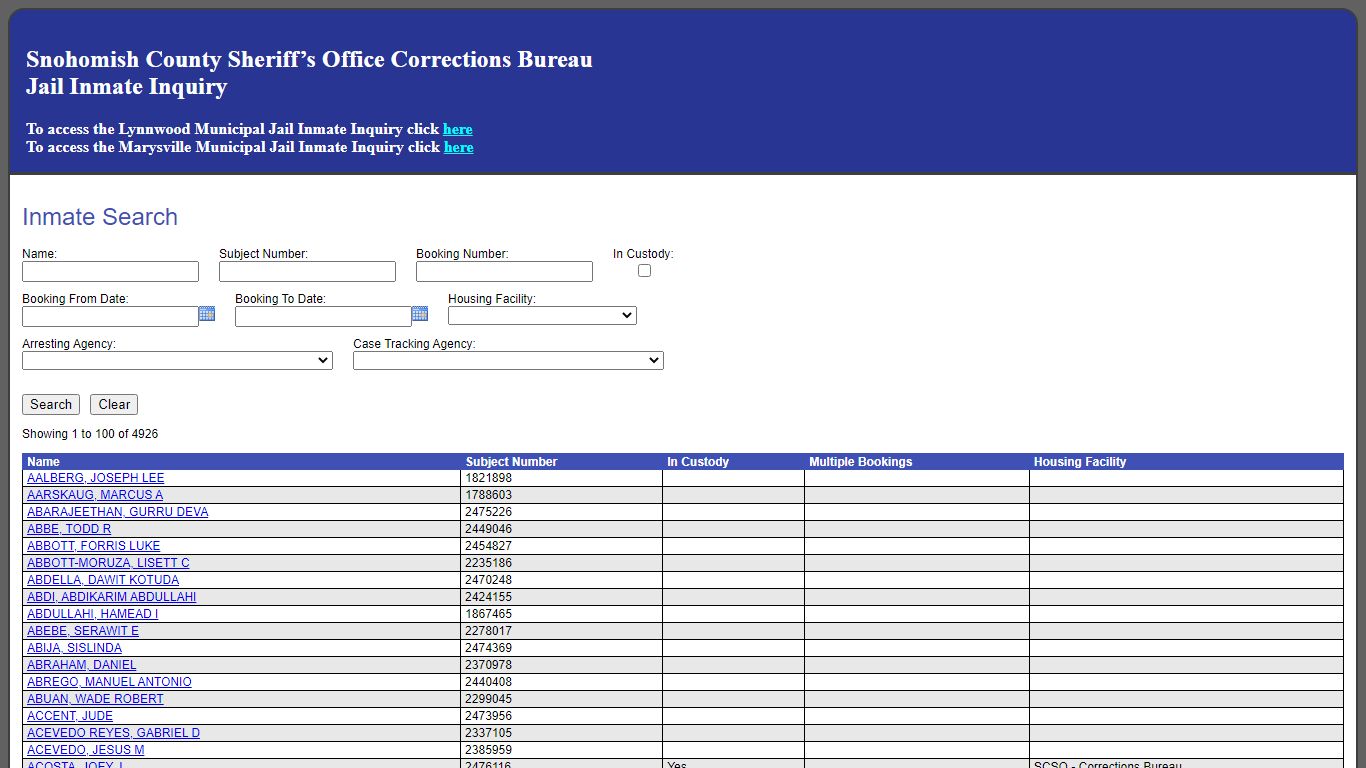The image size is (1366, 768).
Task: Open inmate ABBE, TODD R
Action: click(69, 529)
